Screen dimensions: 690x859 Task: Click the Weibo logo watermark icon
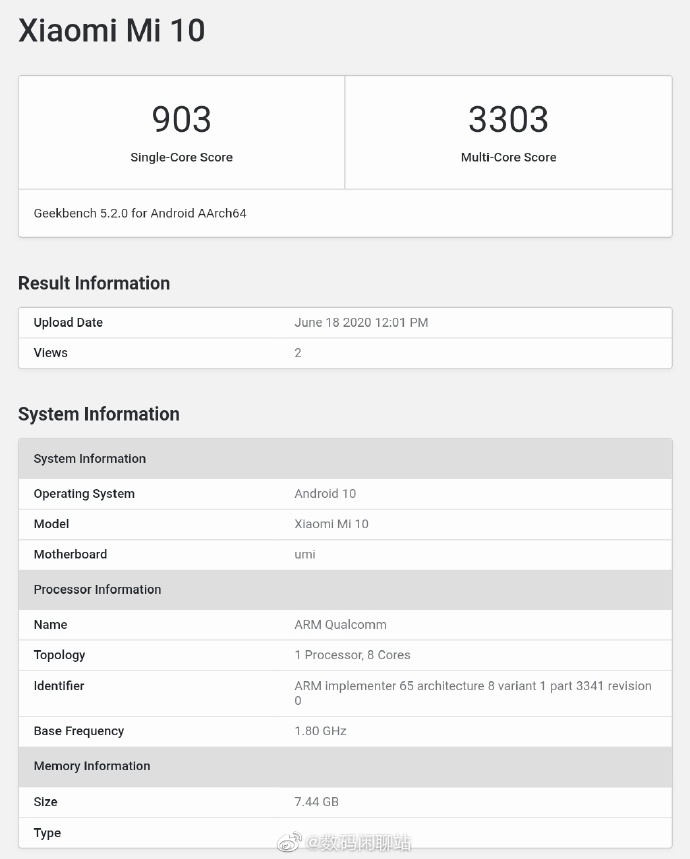coord(288,843)
